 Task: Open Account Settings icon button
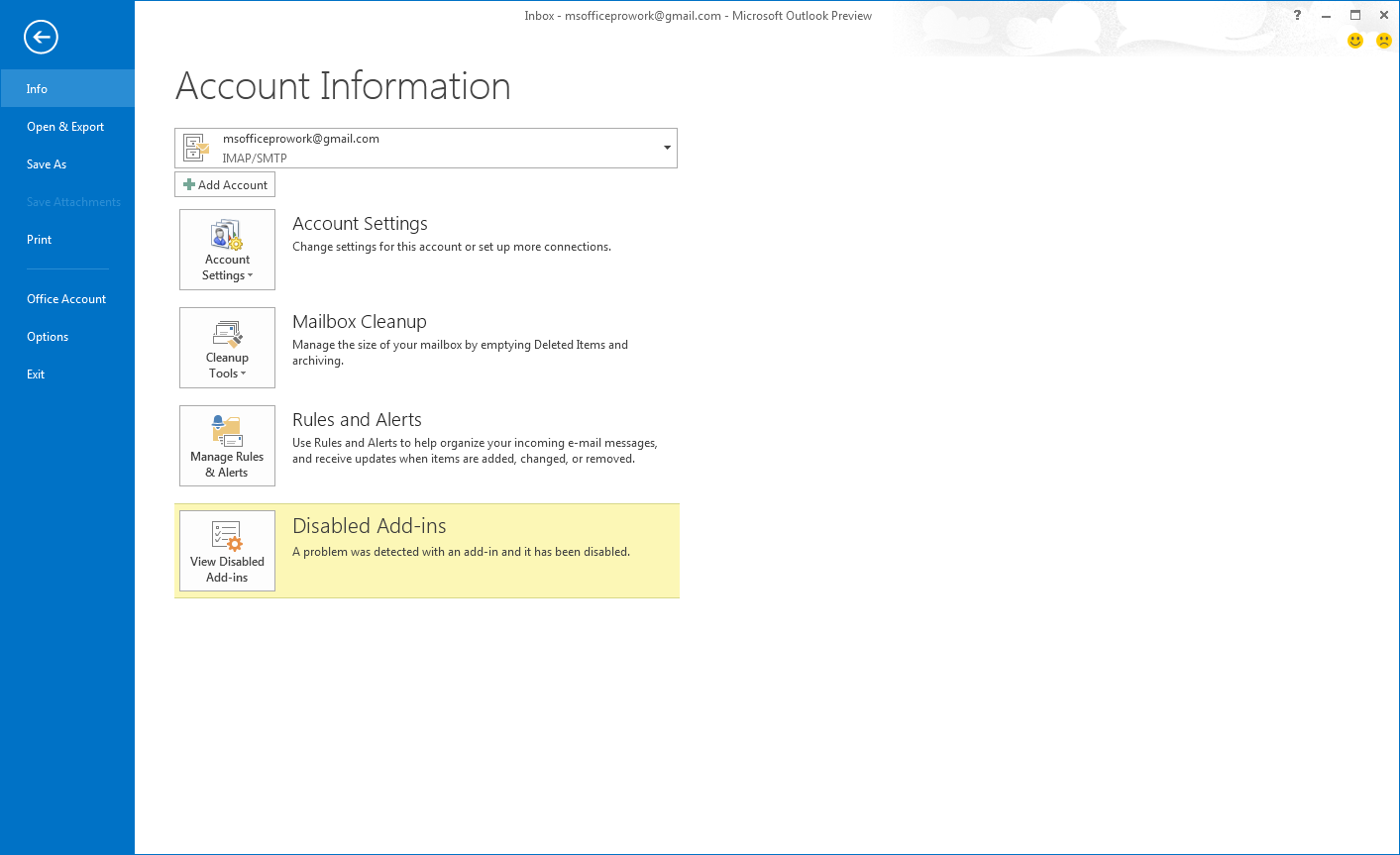pos(227,250)
